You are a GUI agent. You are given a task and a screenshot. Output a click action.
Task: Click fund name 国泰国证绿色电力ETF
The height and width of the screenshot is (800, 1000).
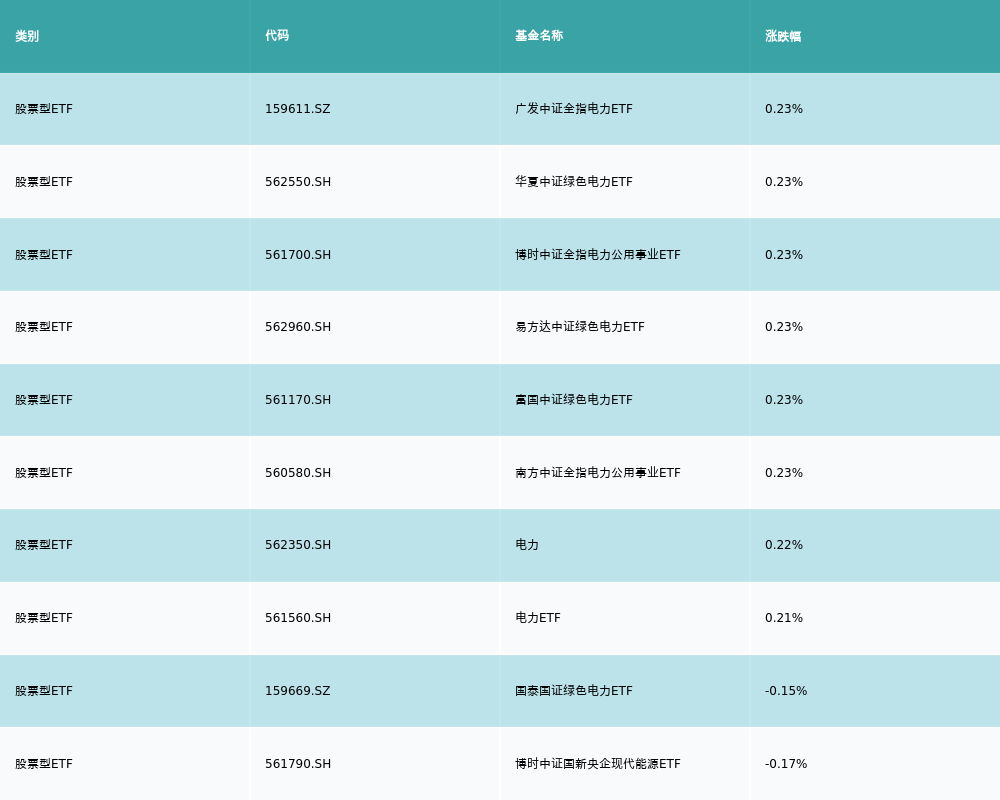point(574,691)
